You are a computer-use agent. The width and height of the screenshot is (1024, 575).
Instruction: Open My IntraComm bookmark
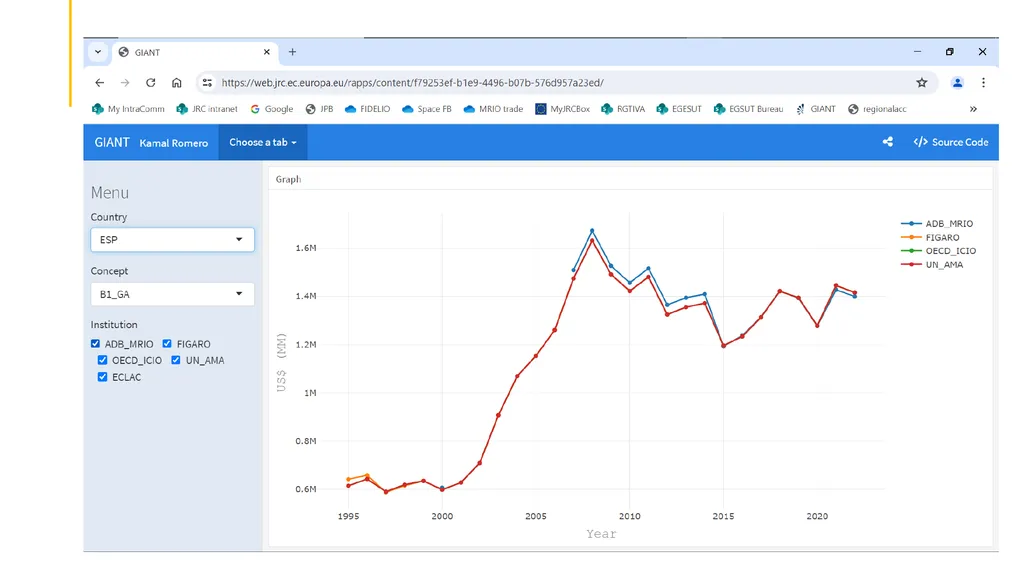point(128,109)
